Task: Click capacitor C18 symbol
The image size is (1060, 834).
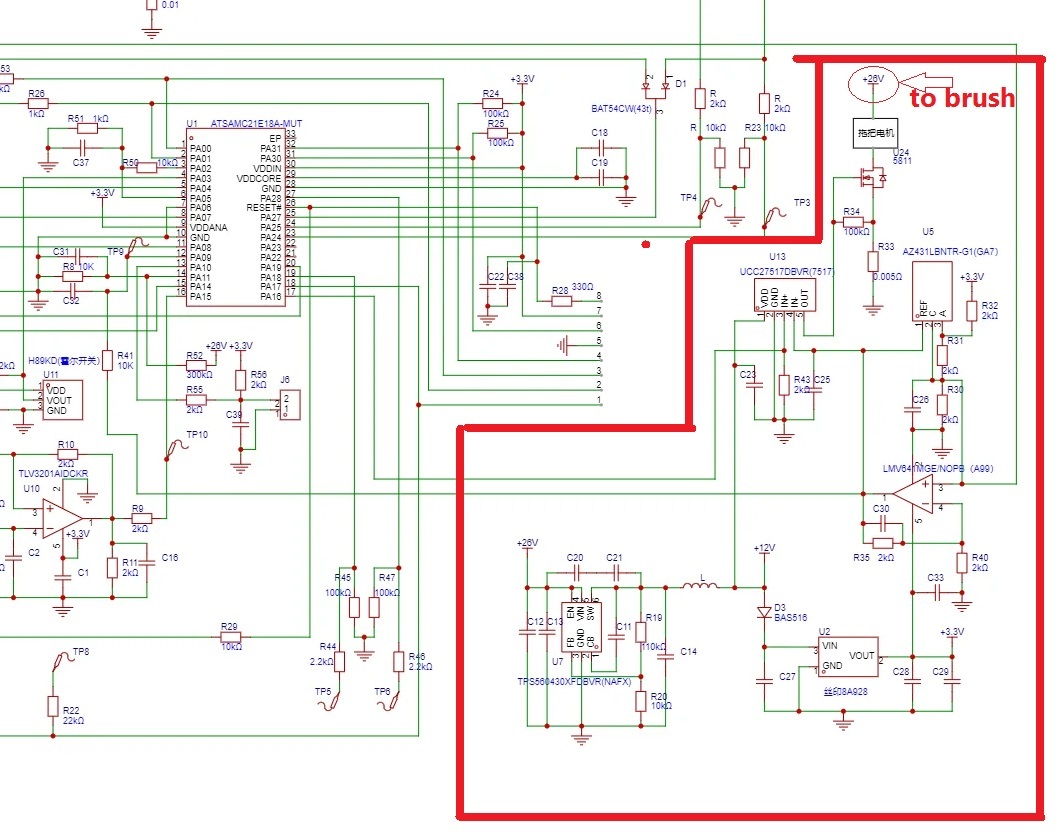Action: click(x=600, y=148)
